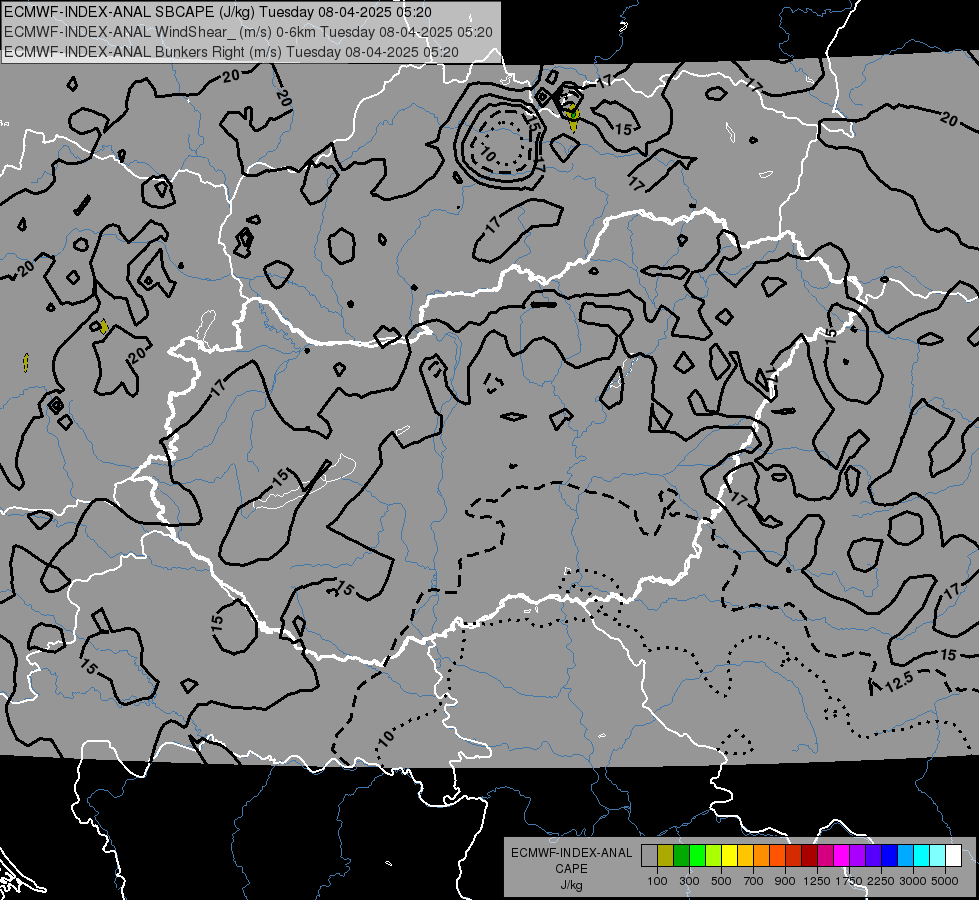The height and width of the screenshot is (900, 979).
Task: Click the 1750 legend tick label
Action: pos(849,881)
